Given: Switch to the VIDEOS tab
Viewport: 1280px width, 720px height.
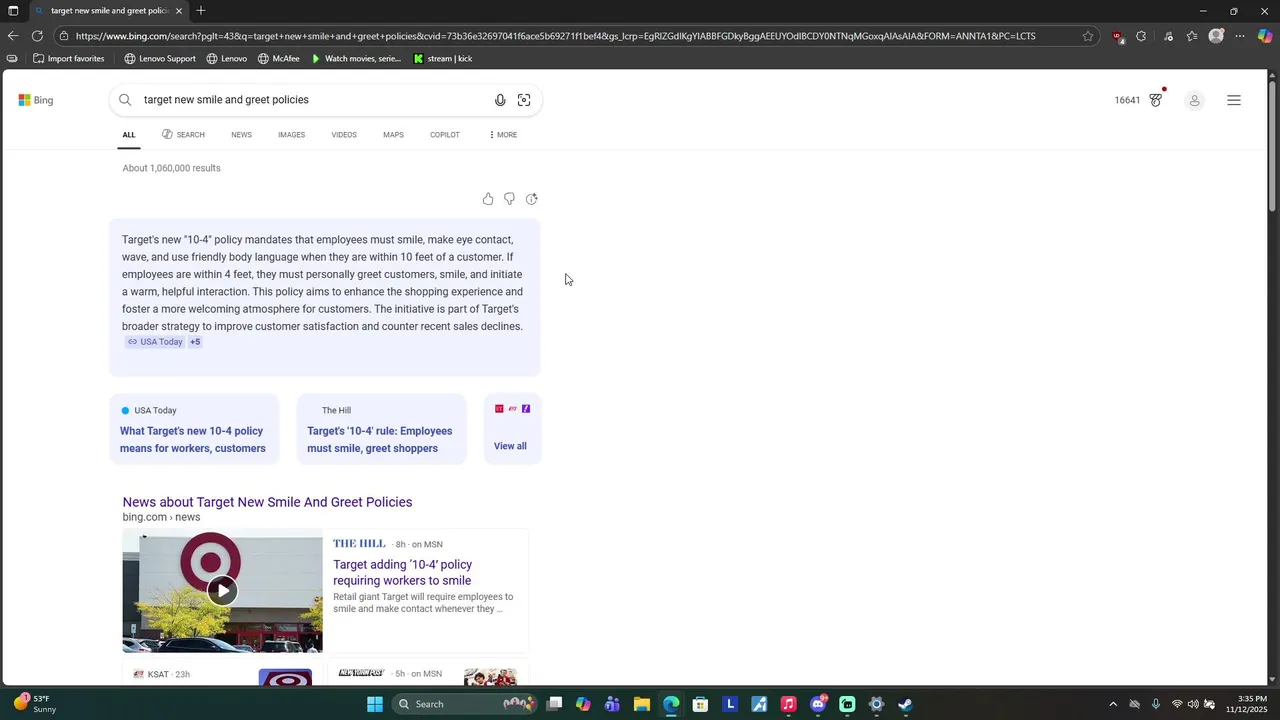Looking at the screenshot, I should [344, 135].
